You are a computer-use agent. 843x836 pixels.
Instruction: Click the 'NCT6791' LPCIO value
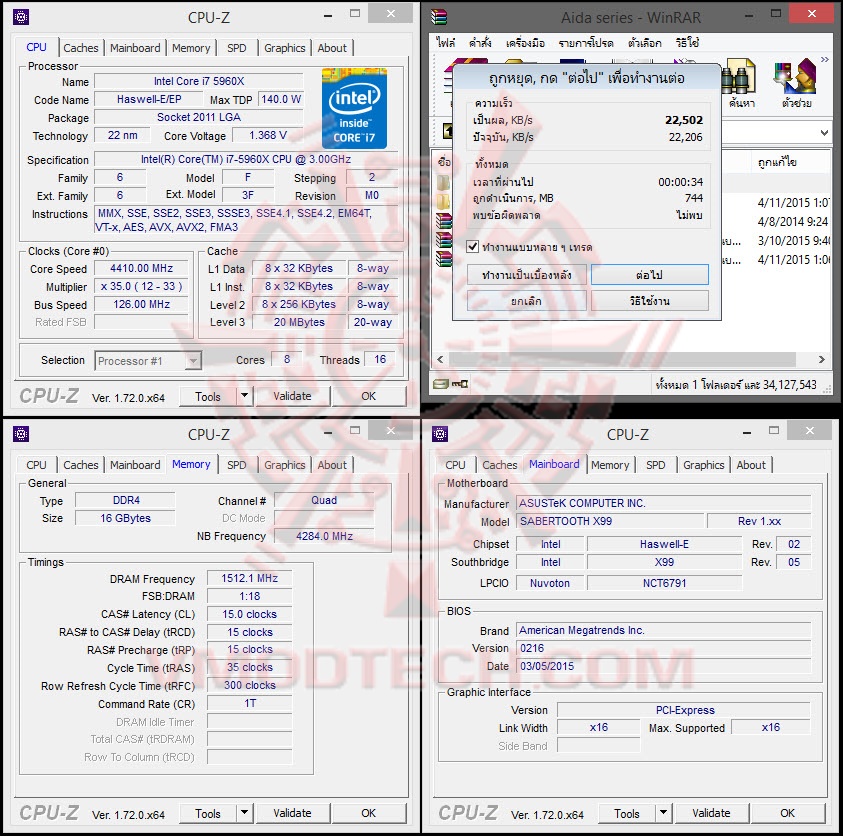click(665, 583)
